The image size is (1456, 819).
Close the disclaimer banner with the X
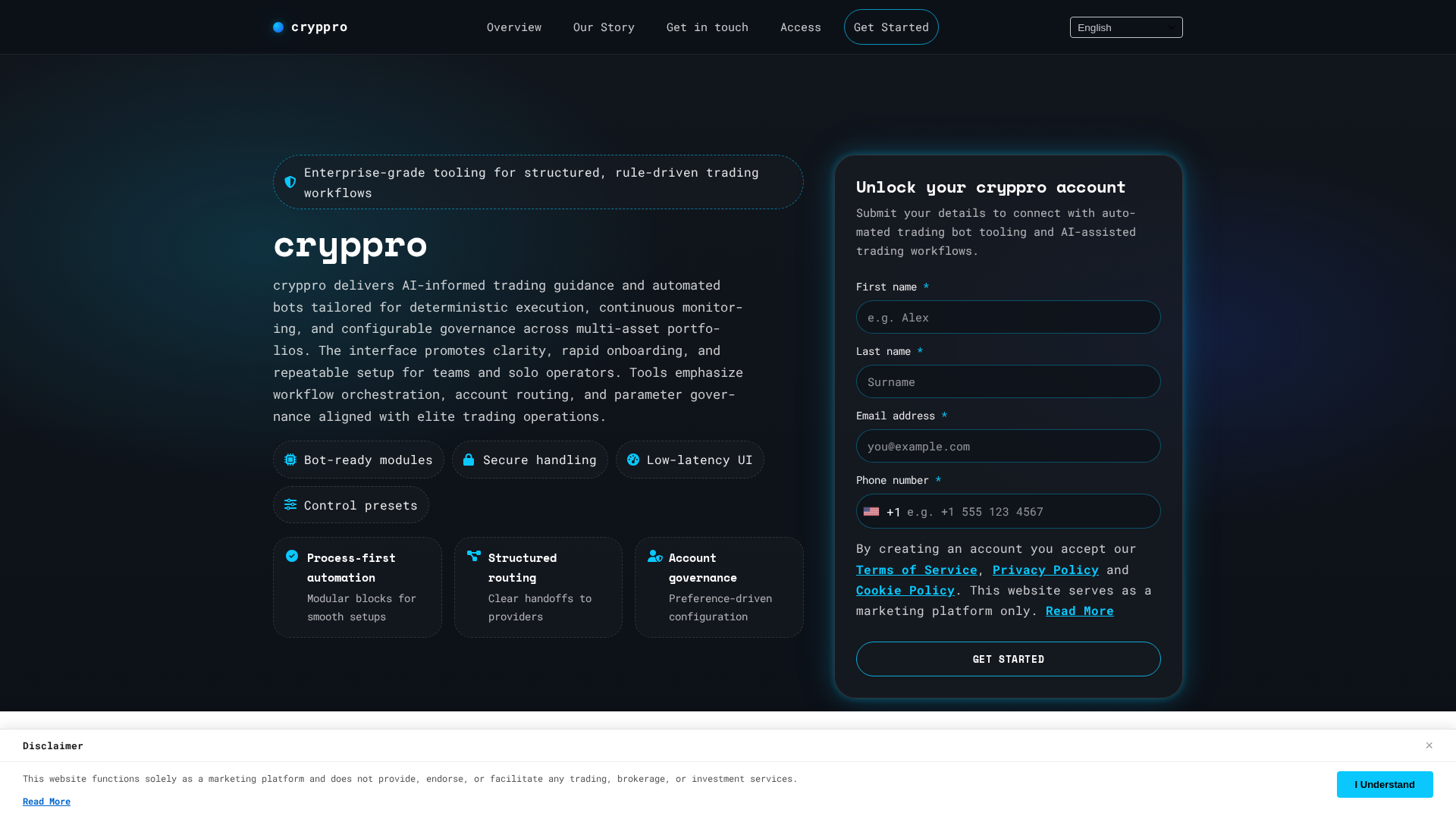point(1429,745)
